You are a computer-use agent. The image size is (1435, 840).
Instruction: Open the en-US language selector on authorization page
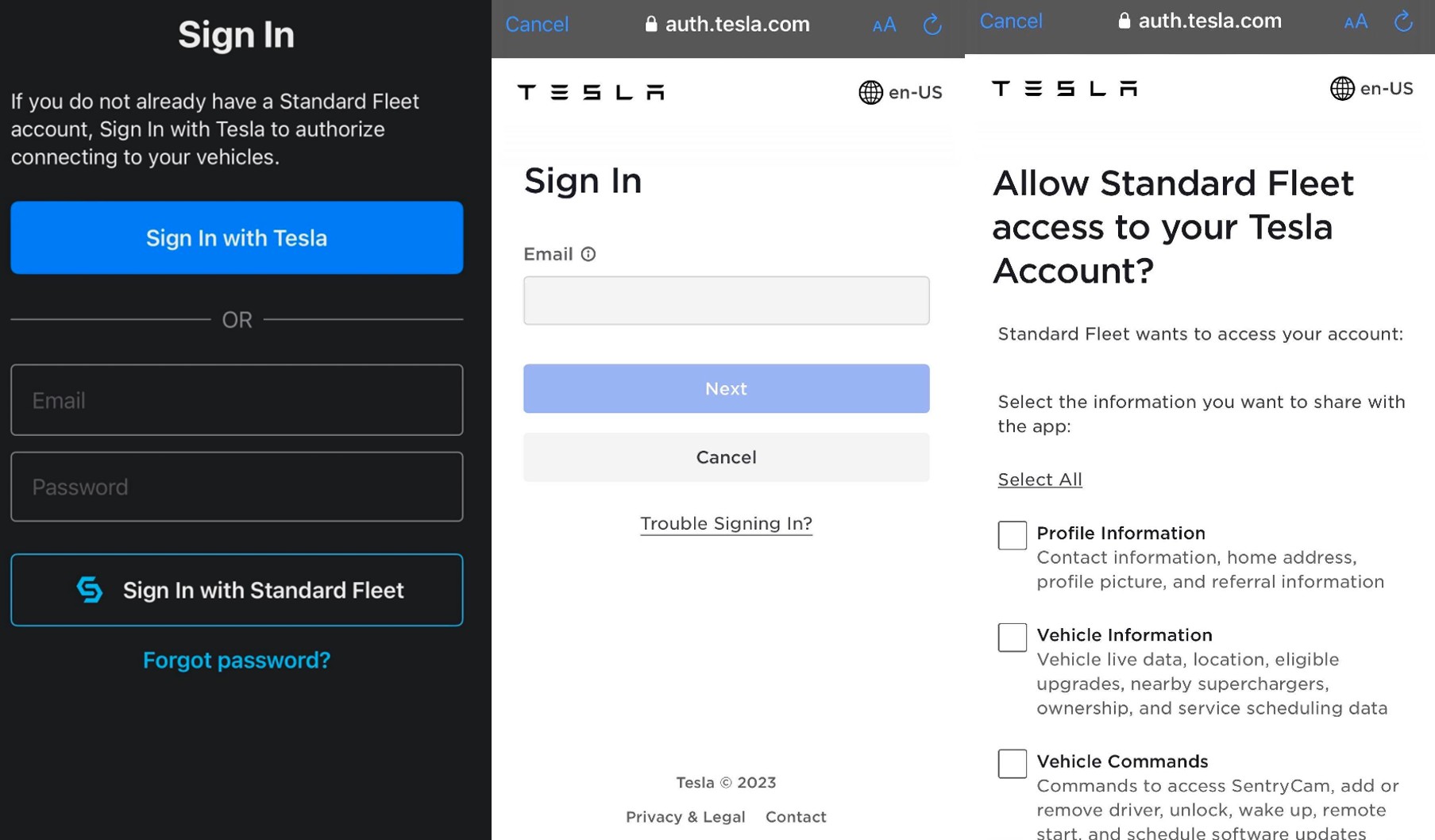pos(1371,88)
